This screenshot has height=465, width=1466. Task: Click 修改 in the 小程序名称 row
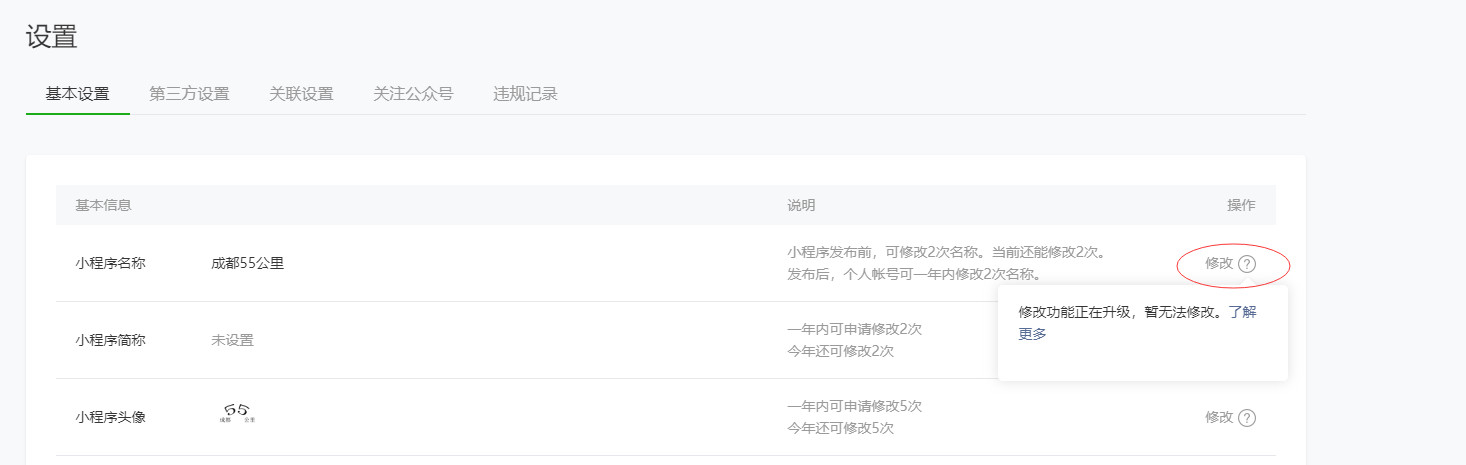1219,264
